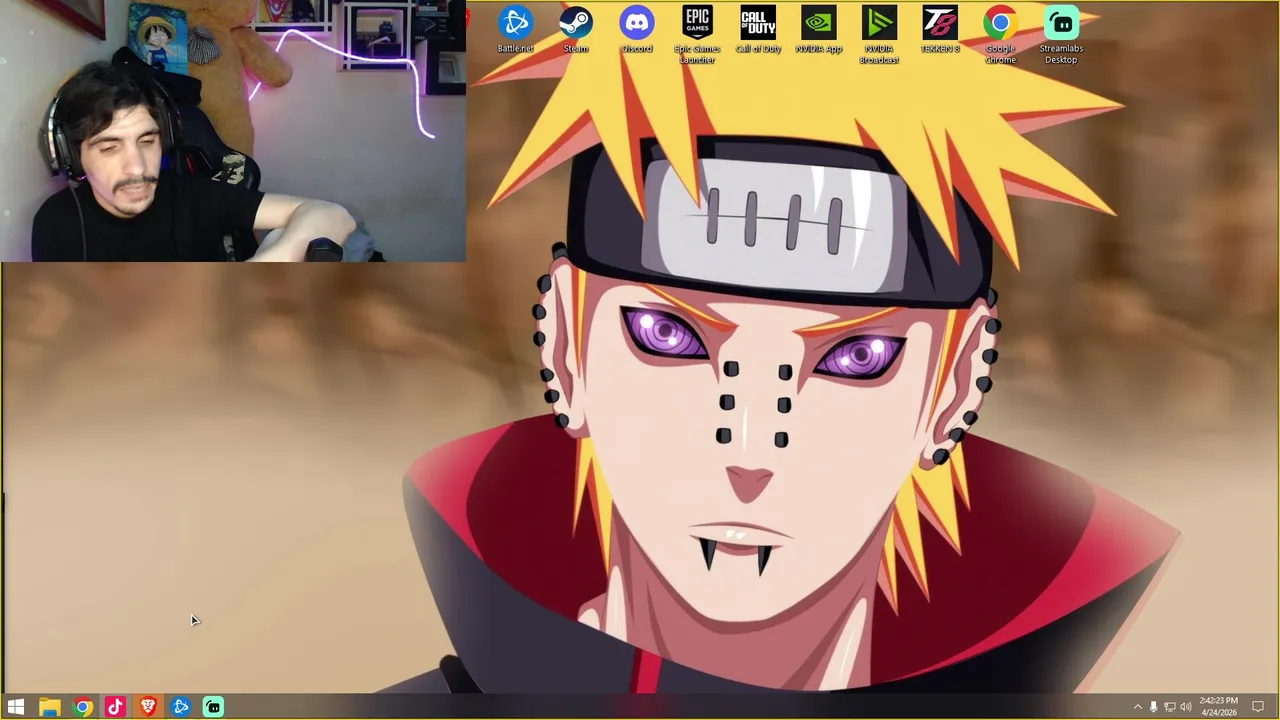Click the microphone tray icon

(x=1153, y=707)
